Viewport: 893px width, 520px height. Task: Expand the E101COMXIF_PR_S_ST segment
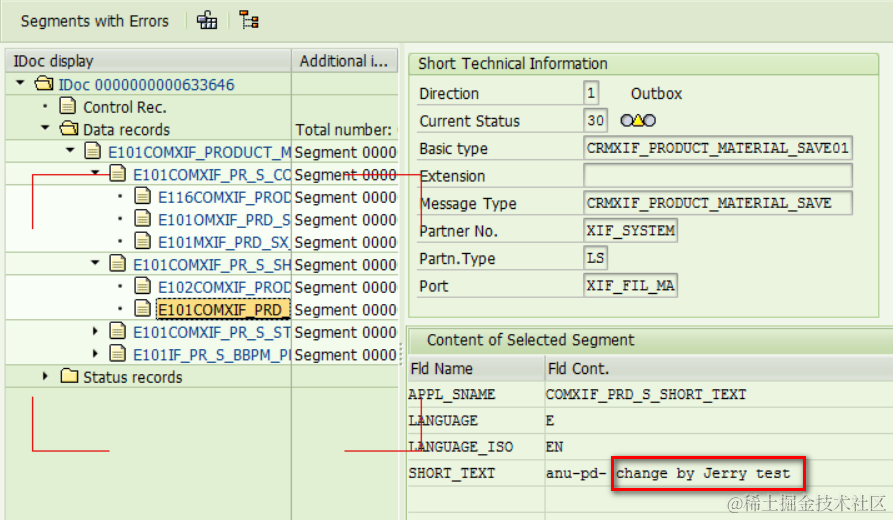tap(95, 331)
